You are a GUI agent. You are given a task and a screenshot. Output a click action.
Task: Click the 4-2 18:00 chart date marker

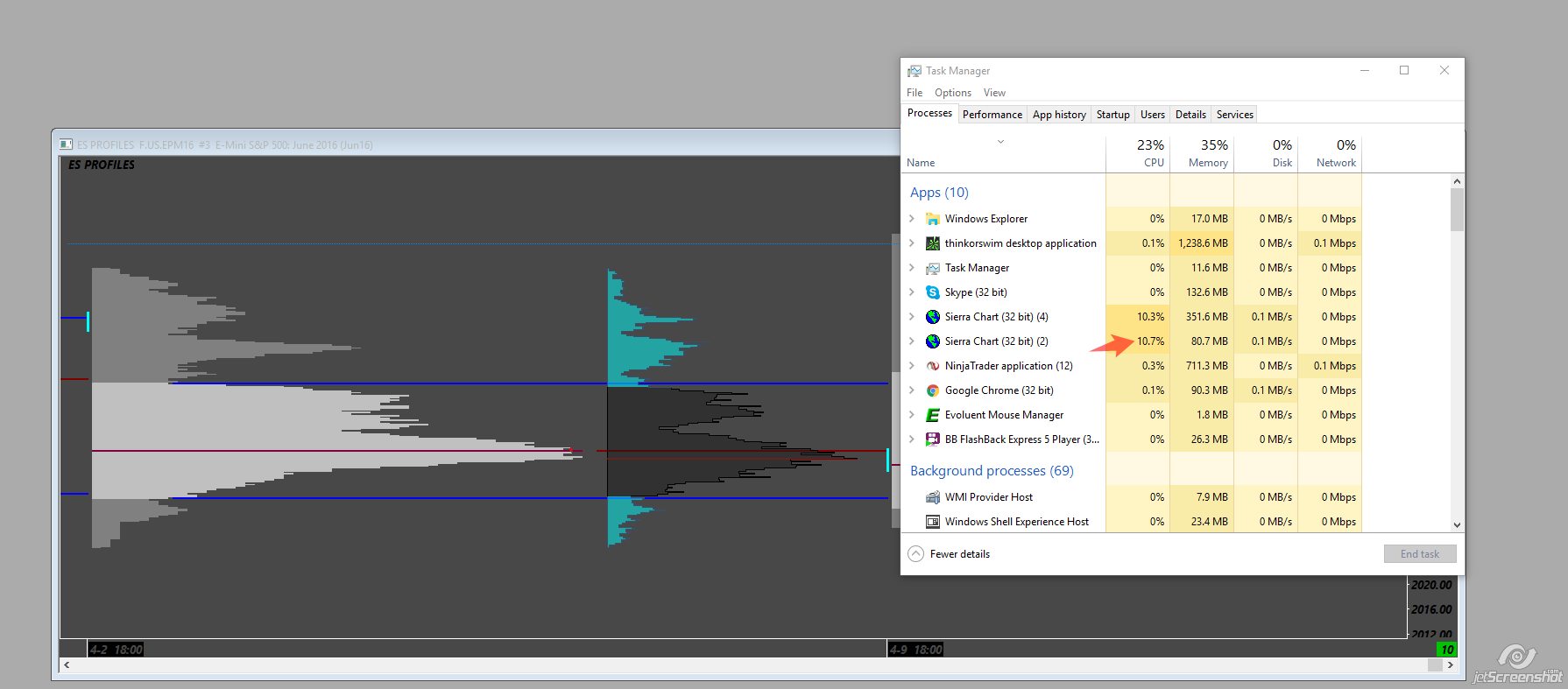[116, 650]
